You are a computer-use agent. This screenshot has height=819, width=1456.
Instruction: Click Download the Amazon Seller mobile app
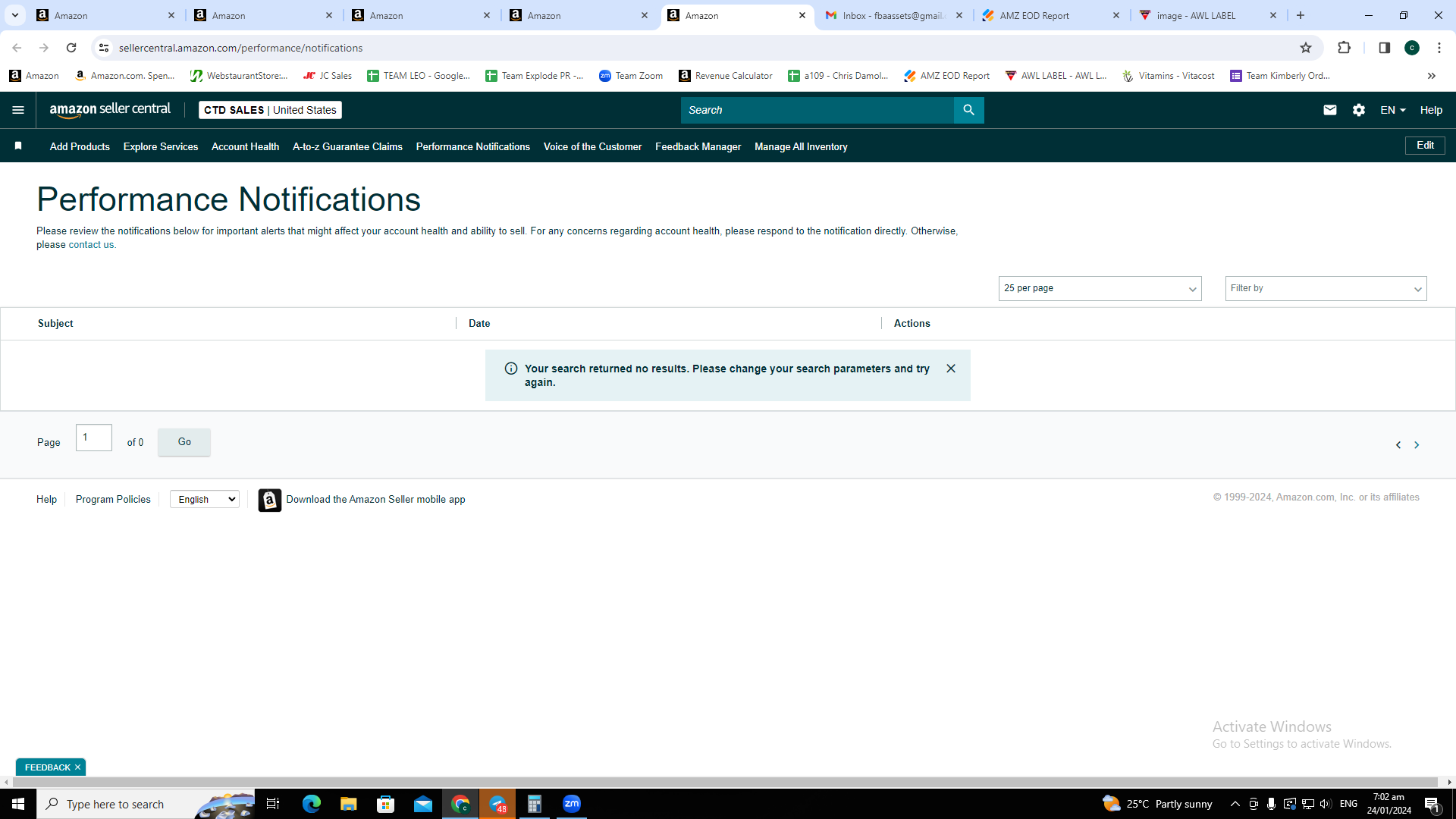click(375, 499)
